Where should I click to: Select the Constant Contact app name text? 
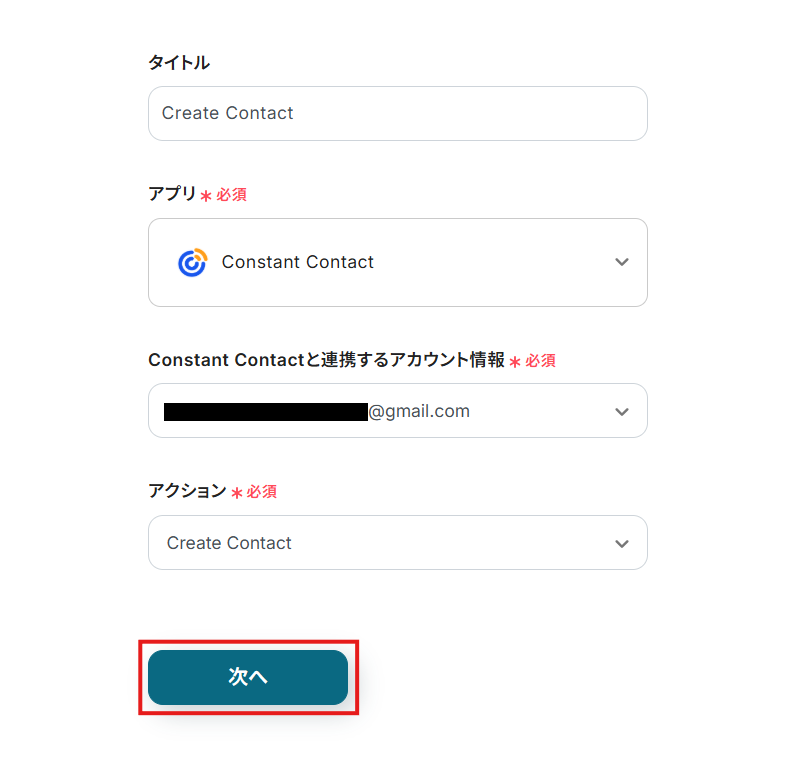pos(297,262)
